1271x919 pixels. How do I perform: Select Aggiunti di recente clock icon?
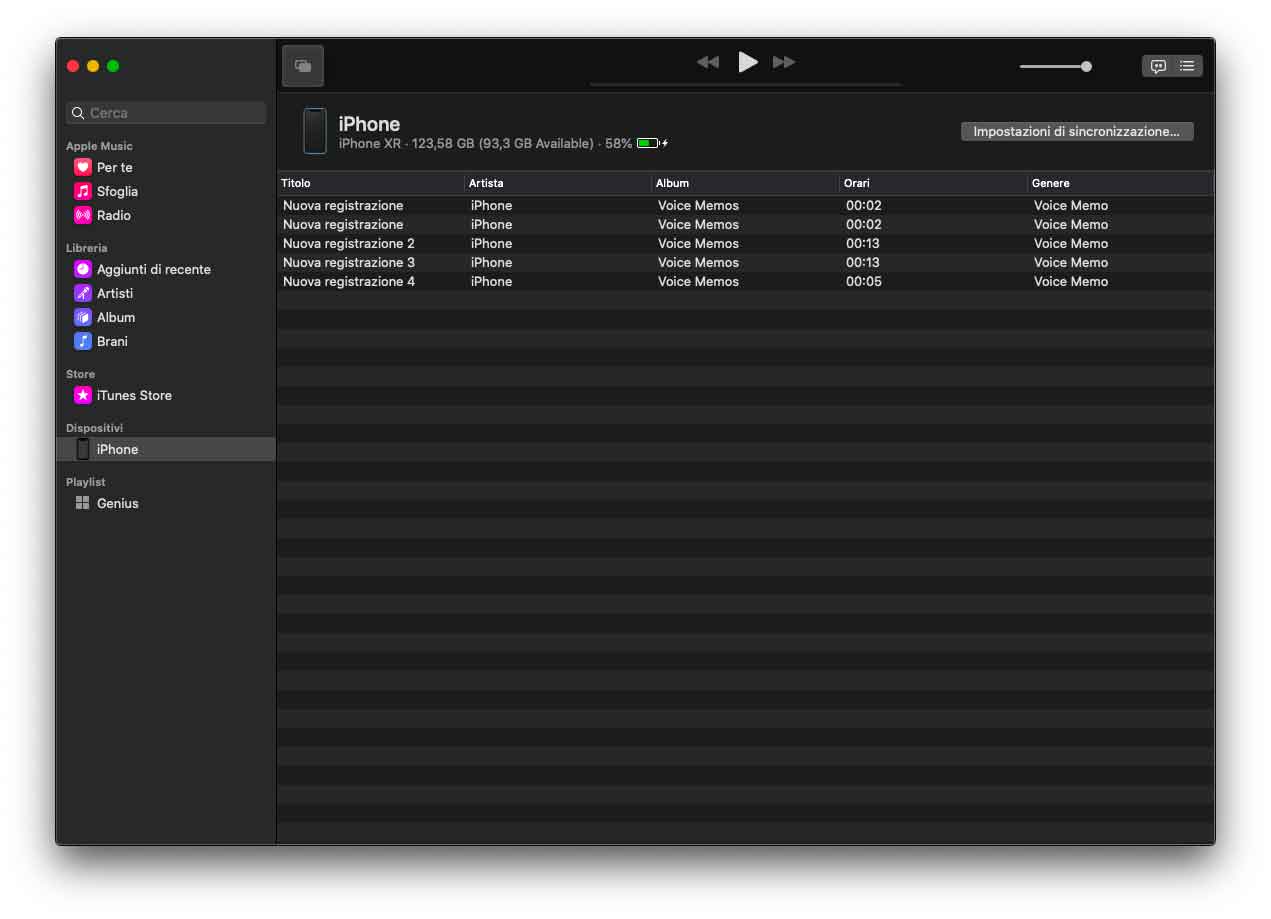click(83, 269)
